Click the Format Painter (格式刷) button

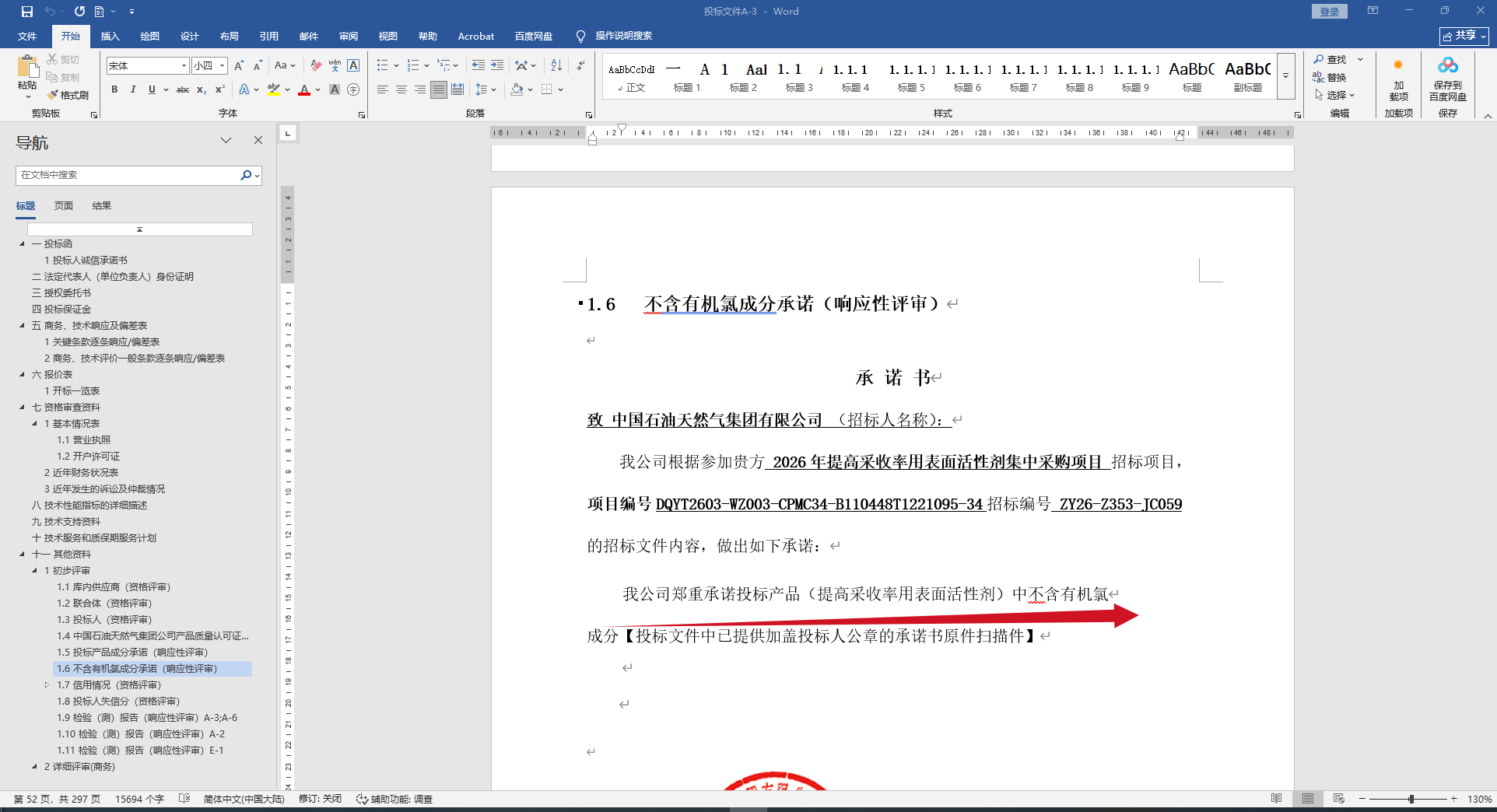point(68,95)
